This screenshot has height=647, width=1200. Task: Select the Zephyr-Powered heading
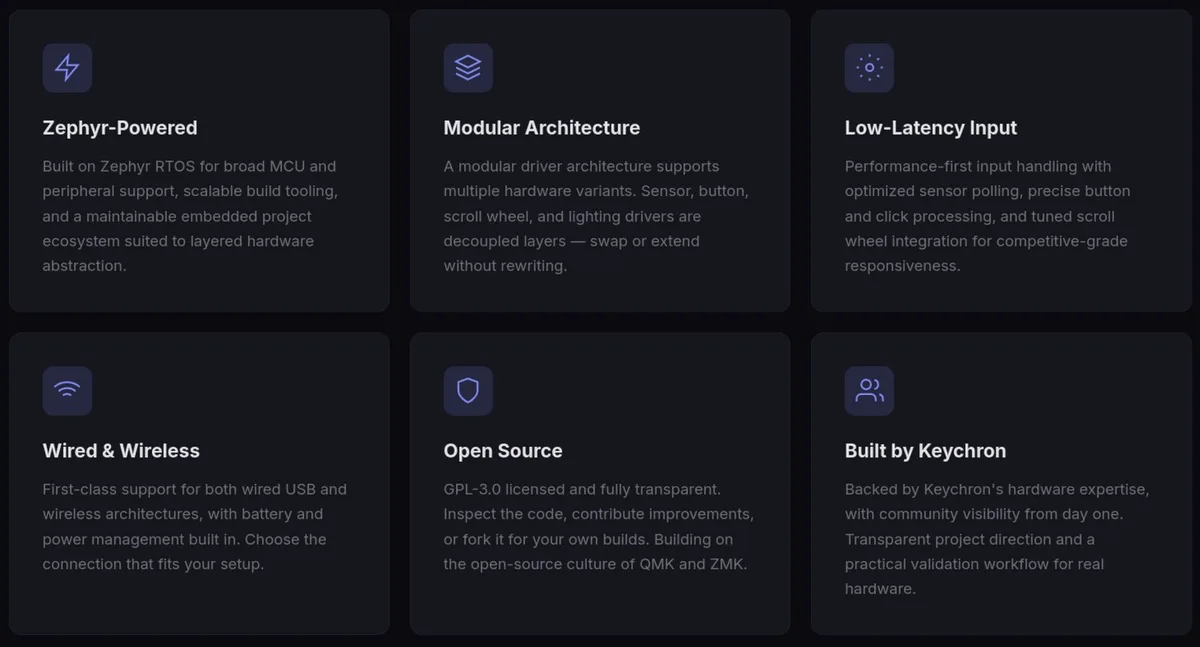[x=120, y=128]
